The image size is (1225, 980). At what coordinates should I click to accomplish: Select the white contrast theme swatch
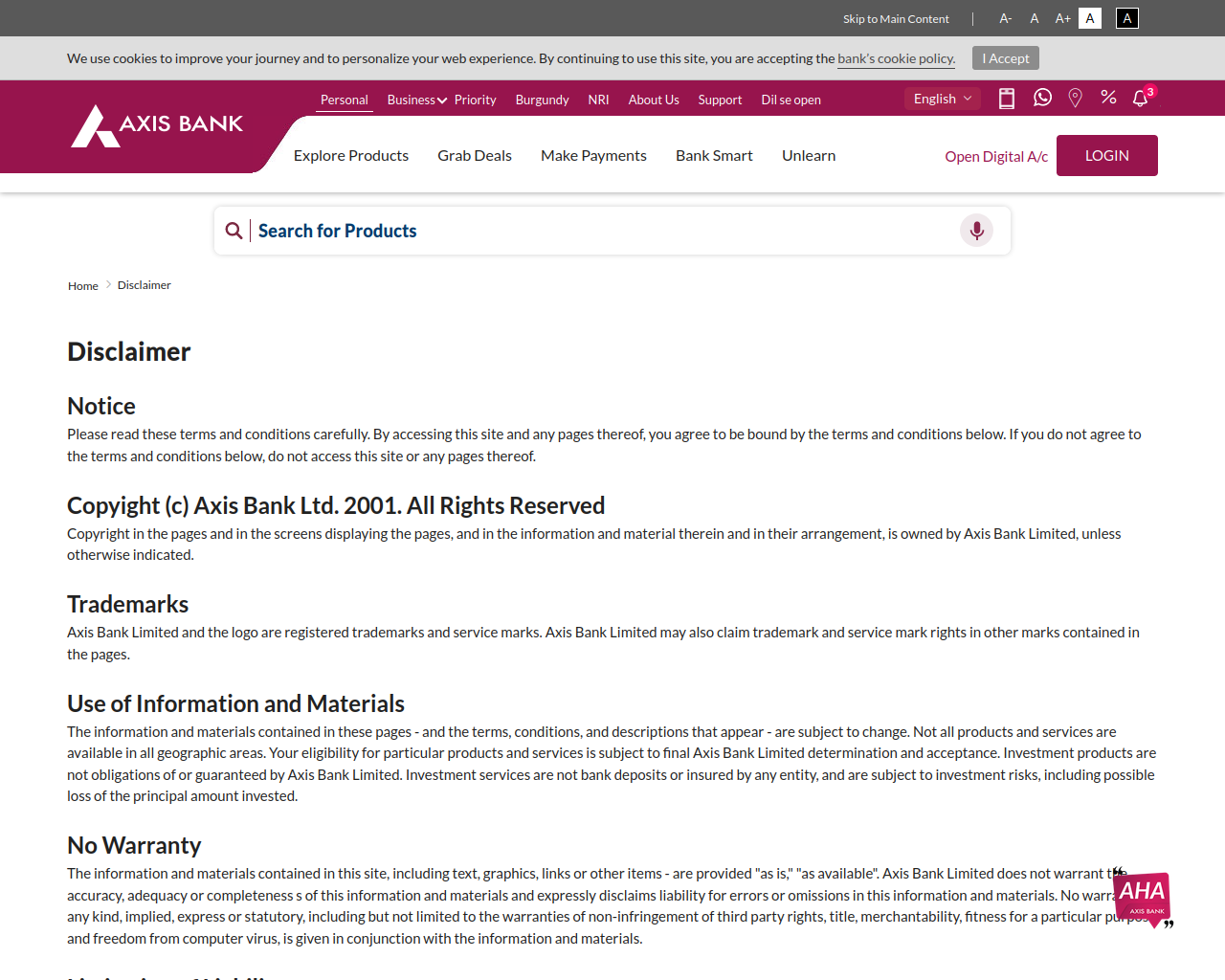click(1090, 18)
